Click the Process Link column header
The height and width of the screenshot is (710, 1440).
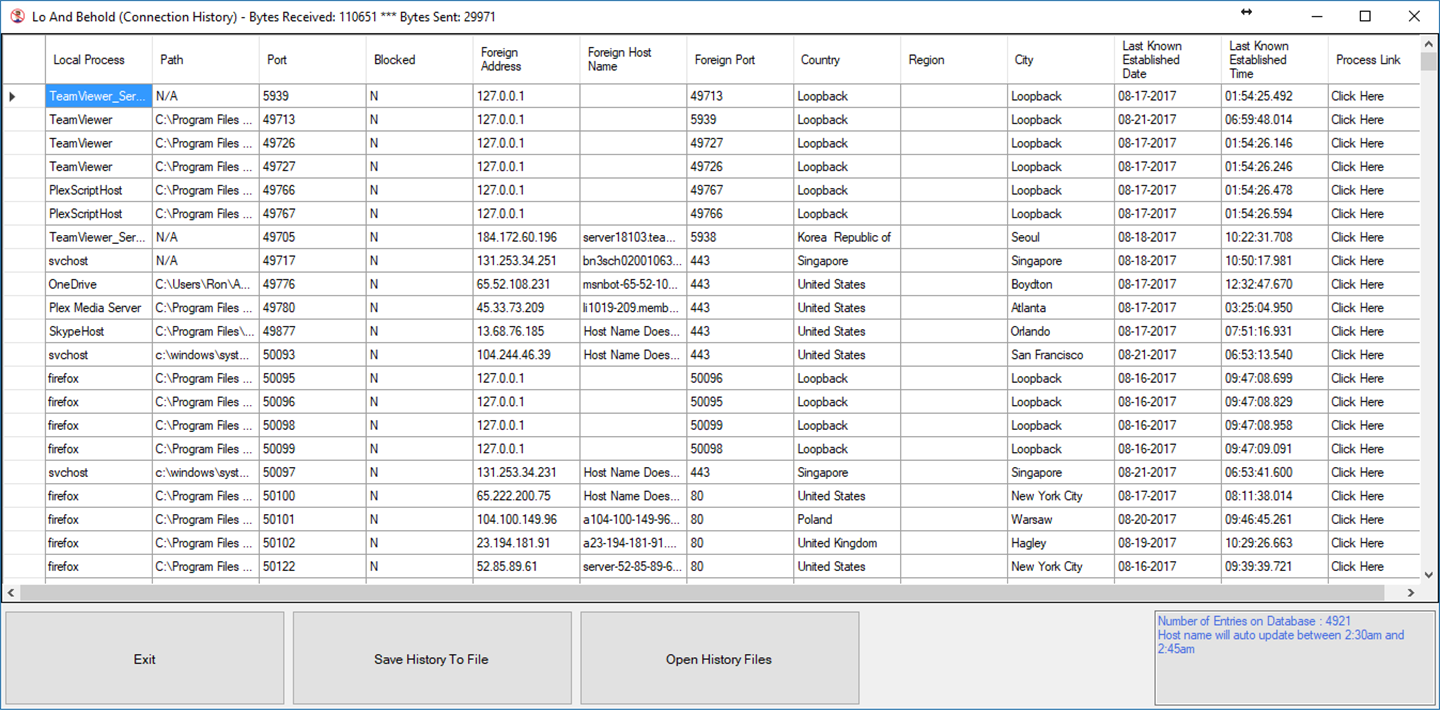click(x=1374, y=60)
